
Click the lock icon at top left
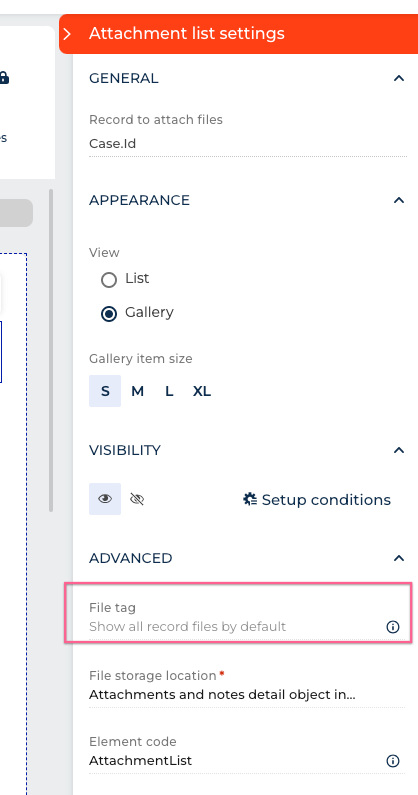(x=4, y=78)
